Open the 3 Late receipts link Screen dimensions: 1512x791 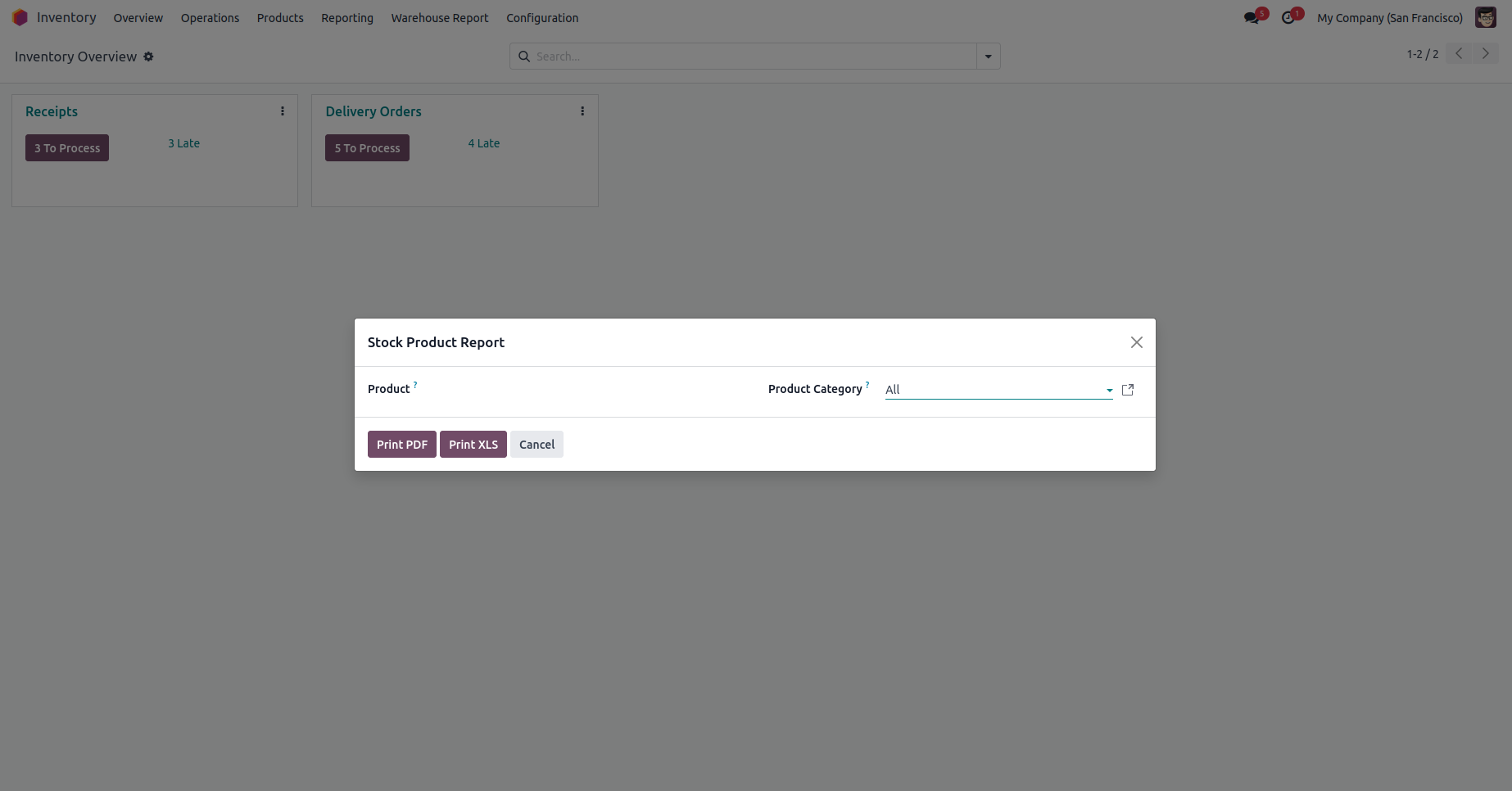coord(184,143)
